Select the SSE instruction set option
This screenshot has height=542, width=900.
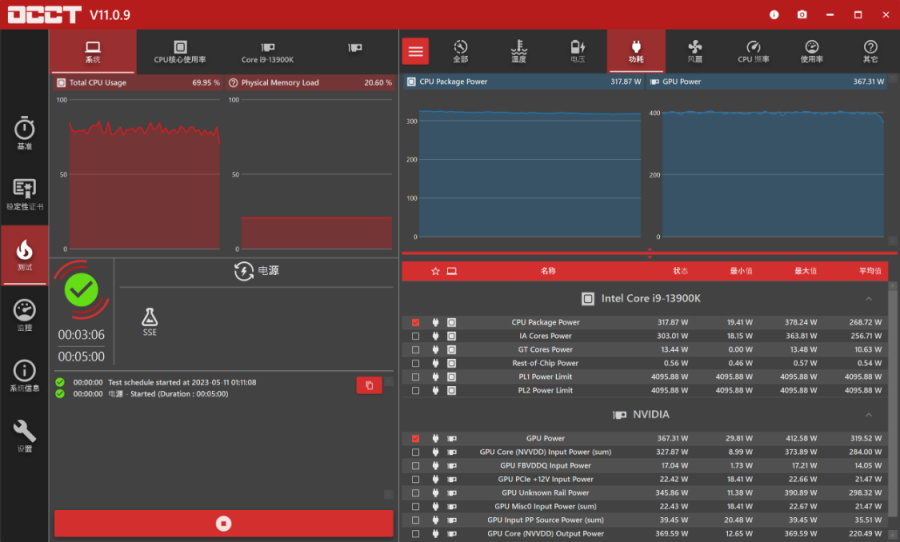[150, 322]
